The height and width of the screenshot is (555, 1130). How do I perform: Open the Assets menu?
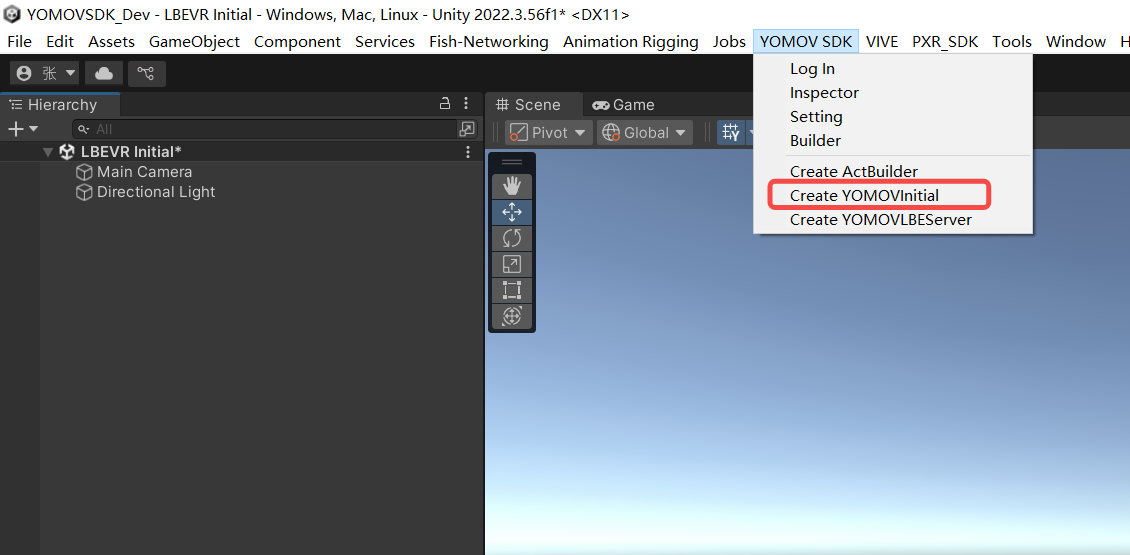pyautogui.click(x=112, y=42)
